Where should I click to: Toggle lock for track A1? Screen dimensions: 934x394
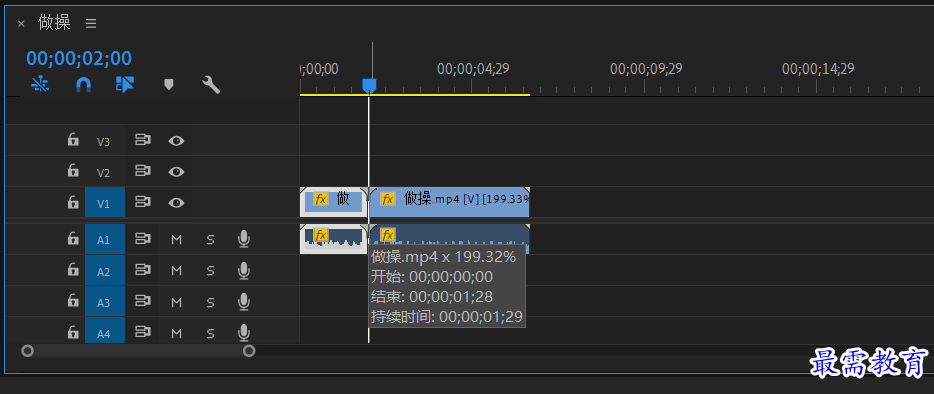[x=73, y=239]
